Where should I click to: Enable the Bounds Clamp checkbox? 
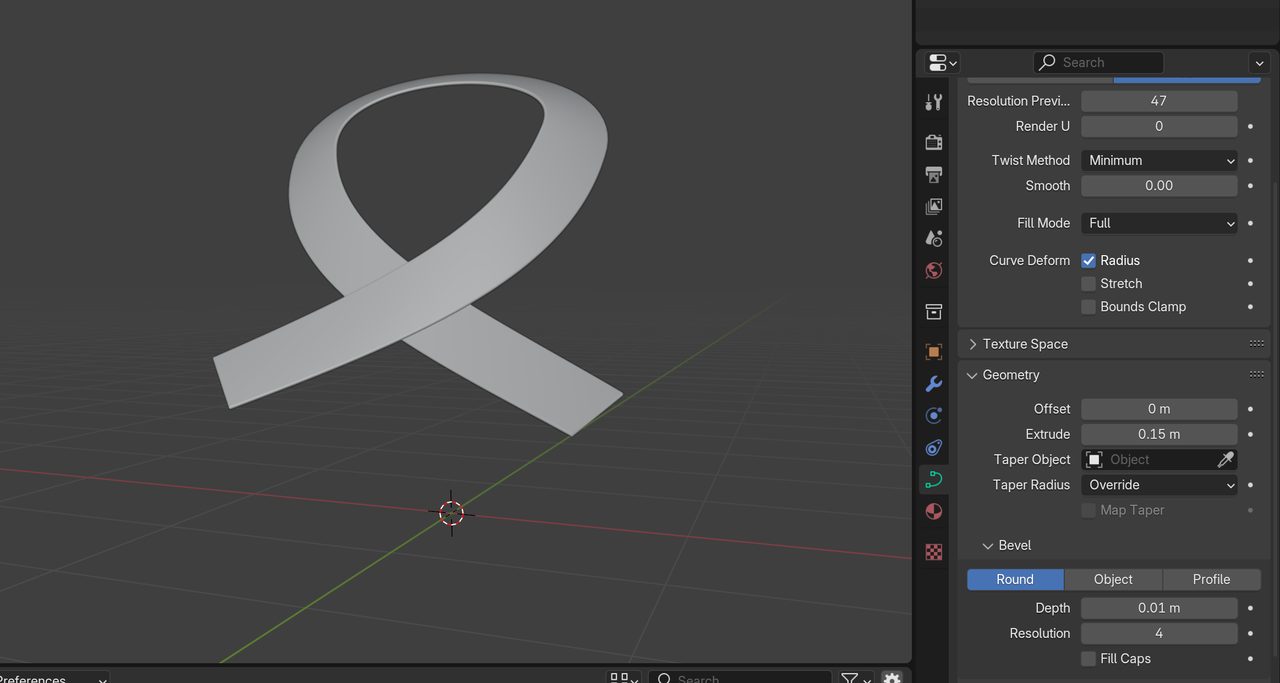tap(1089, 306)
